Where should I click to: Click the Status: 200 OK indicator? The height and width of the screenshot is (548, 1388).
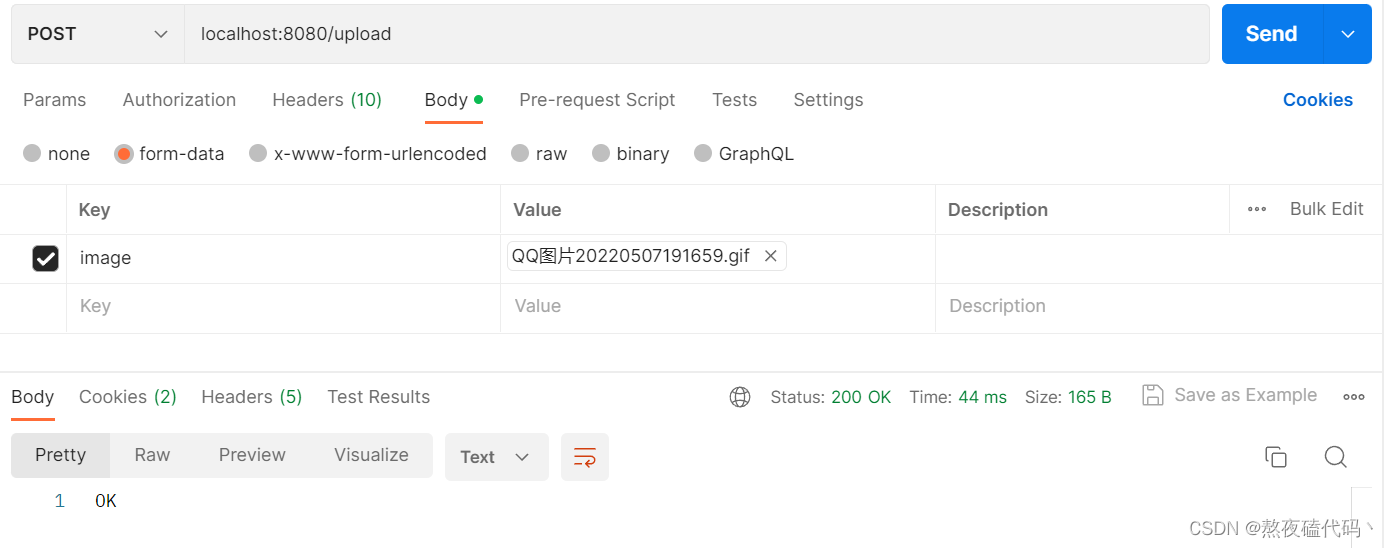[x=831, y=397]
